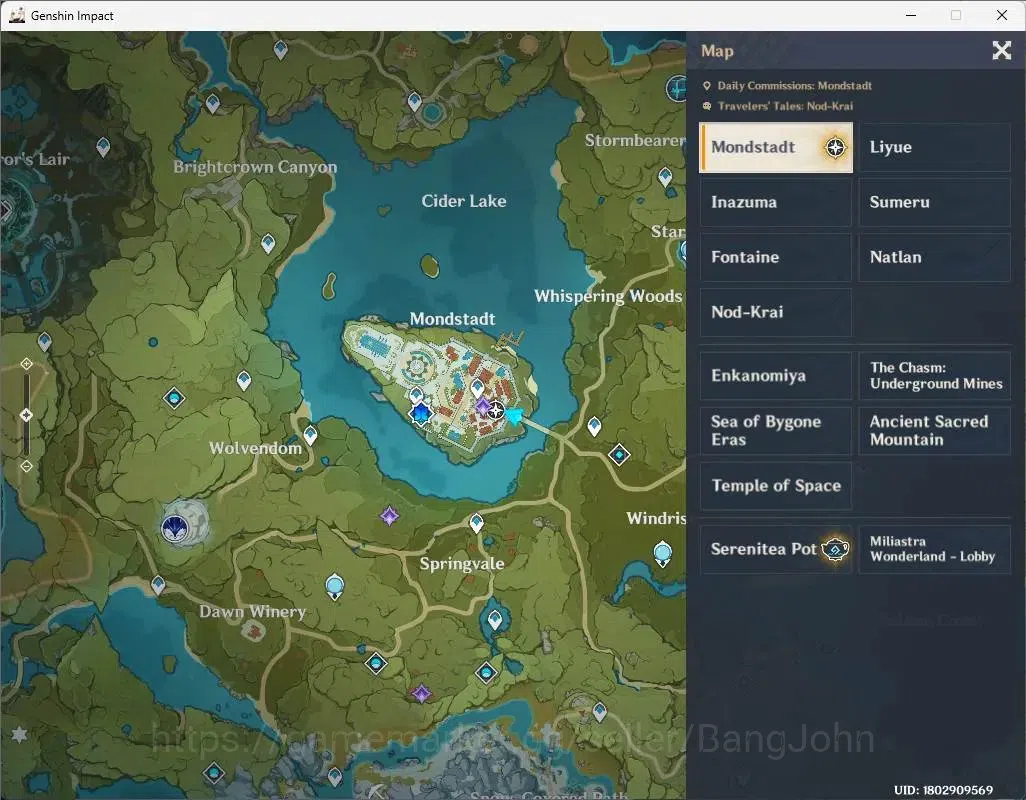Viewport: 1026px width, 800px height.
Task: Open the Temple of Space map
Action: 776,485
